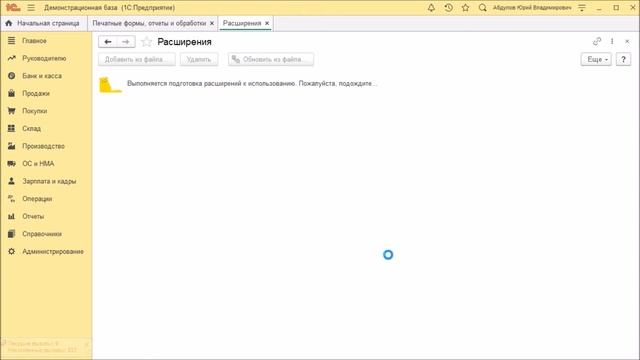Open history clock icon
This screenshot has width=640, height=360.
point(448,8)
